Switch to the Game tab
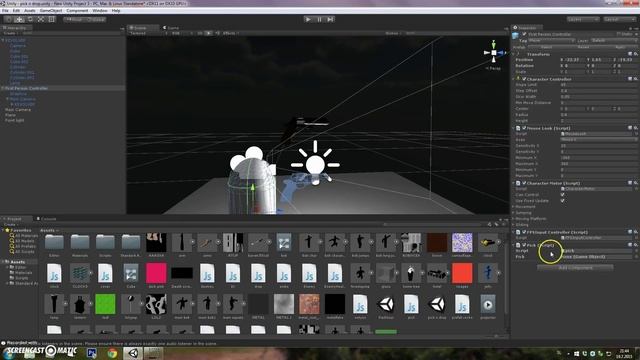This screenshot has height=360, width=640. coord(171,28)
